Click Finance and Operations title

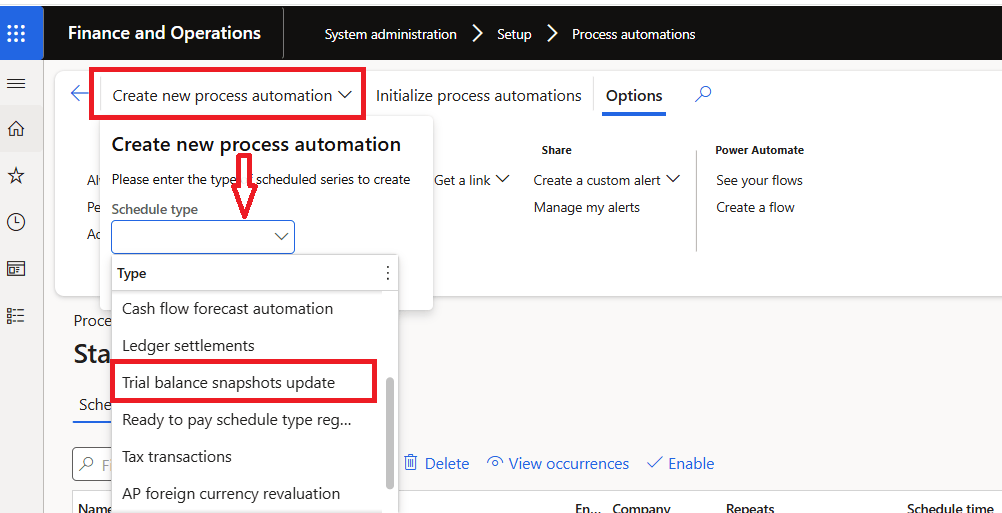[x=164, y=33]
